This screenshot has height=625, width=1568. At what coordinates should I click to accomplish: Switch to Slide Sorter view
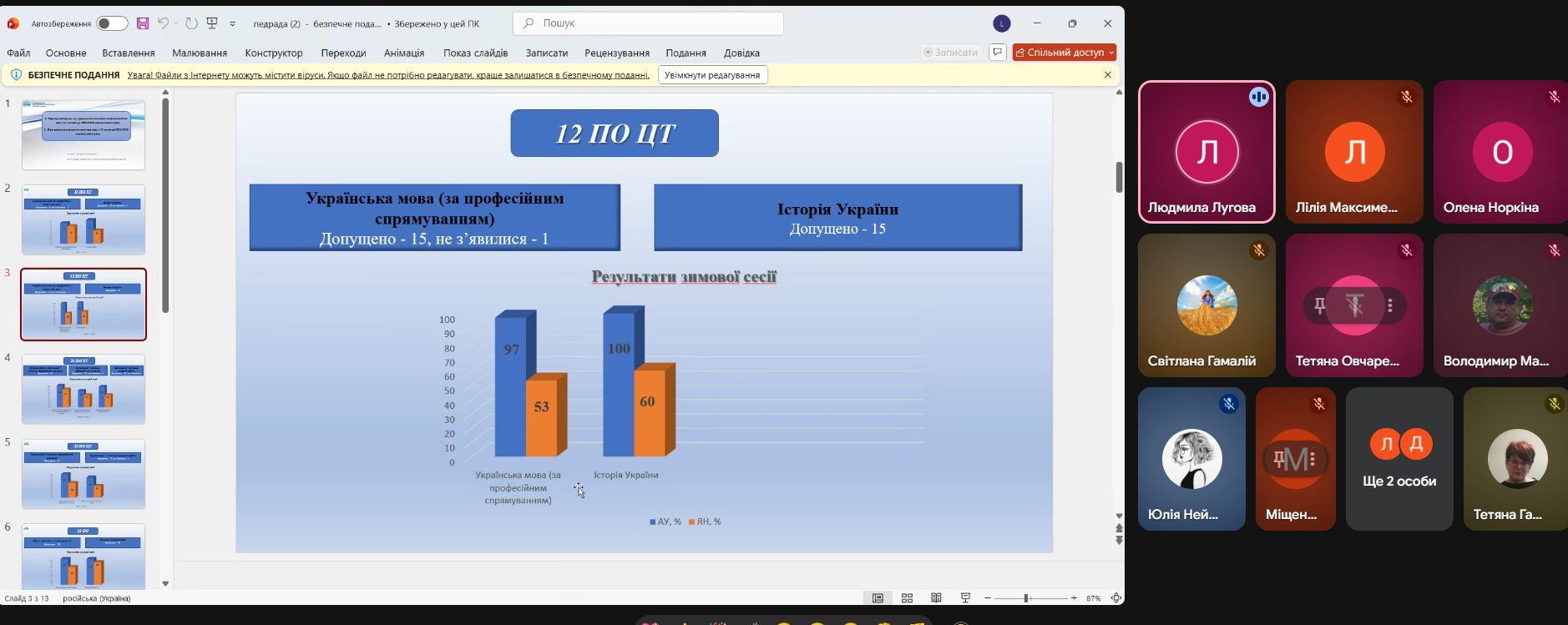pyautogui.click(x=907, y=598)
